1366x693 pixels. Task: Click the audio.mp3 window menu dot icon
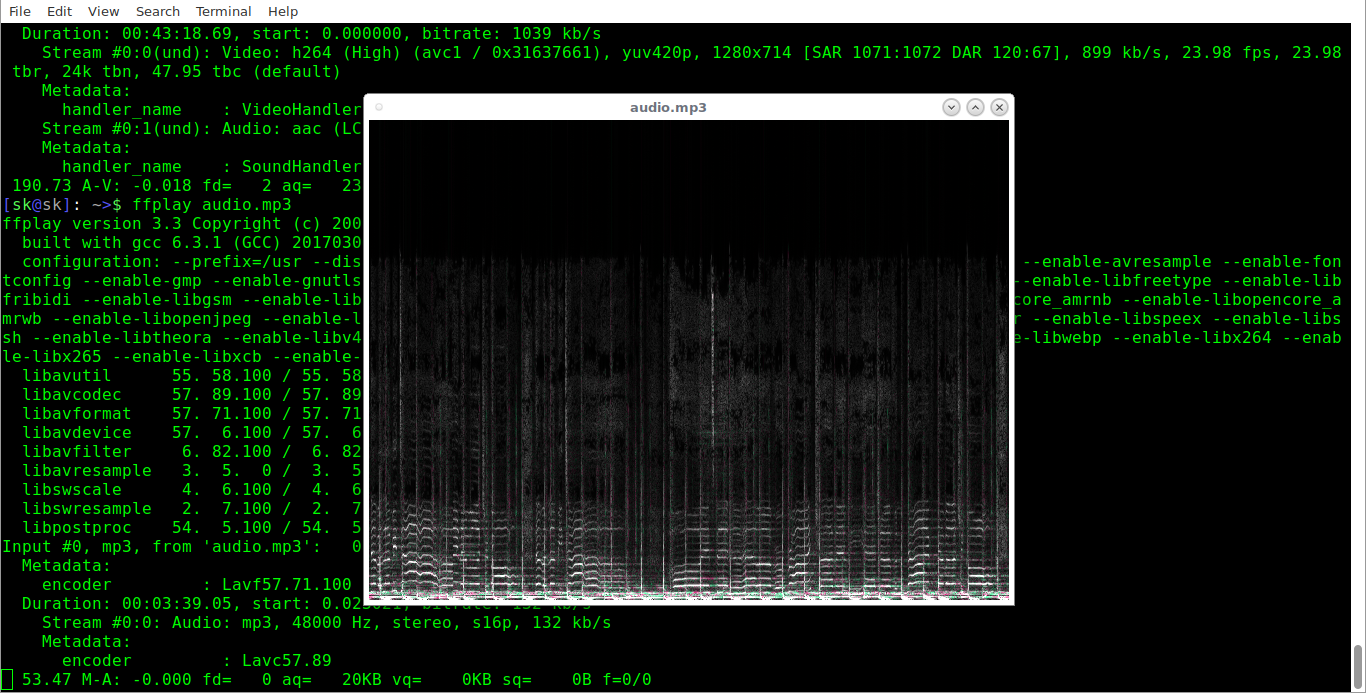coord(379,107)
